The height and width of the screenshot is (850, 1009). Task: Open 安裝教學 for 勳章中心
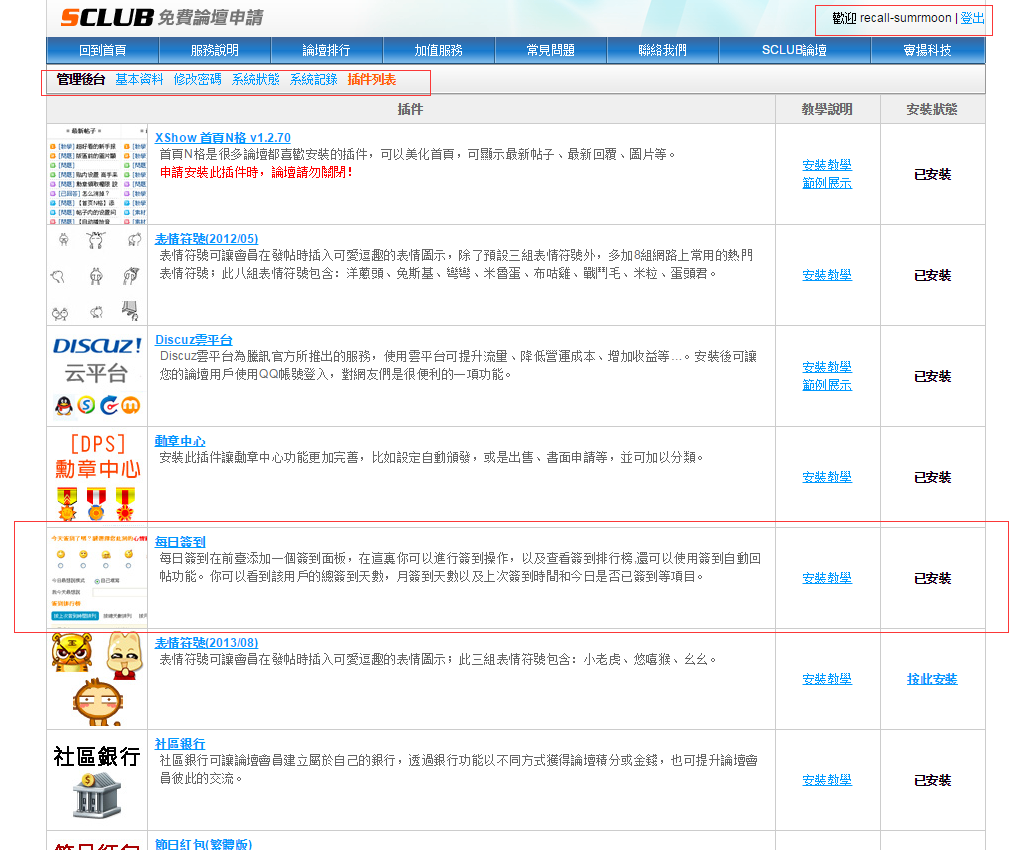point(827,477)
